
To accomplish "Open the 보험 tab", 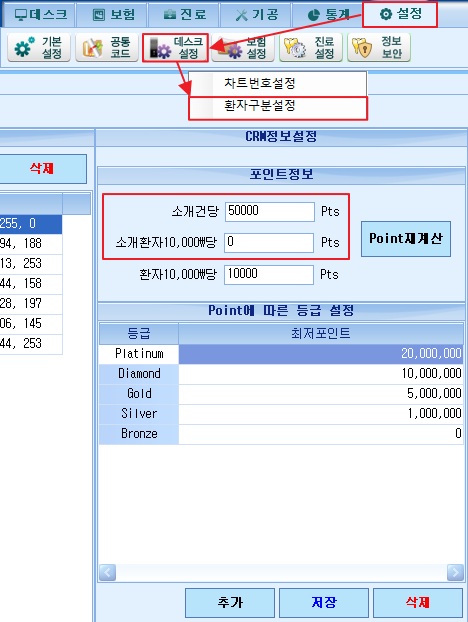I will click(113, 15).
